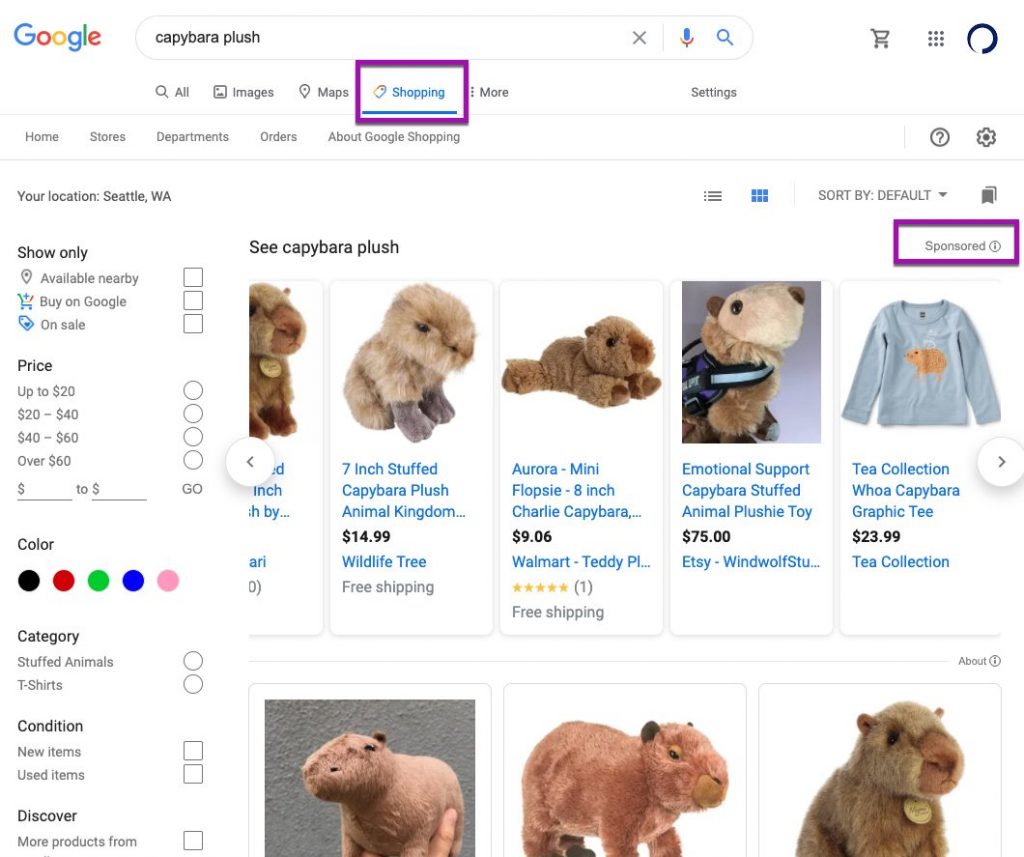Click the Google logo

(57, 37)
